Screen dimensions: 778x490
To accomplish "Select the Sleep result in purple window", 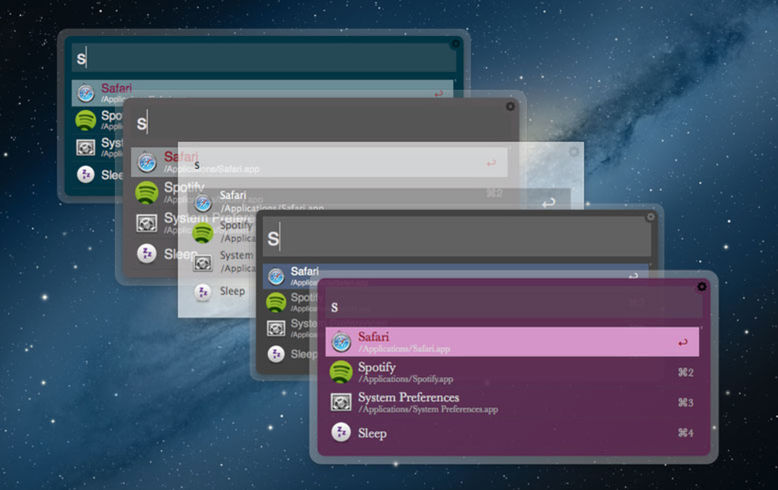I will click(x=512, y=432).
